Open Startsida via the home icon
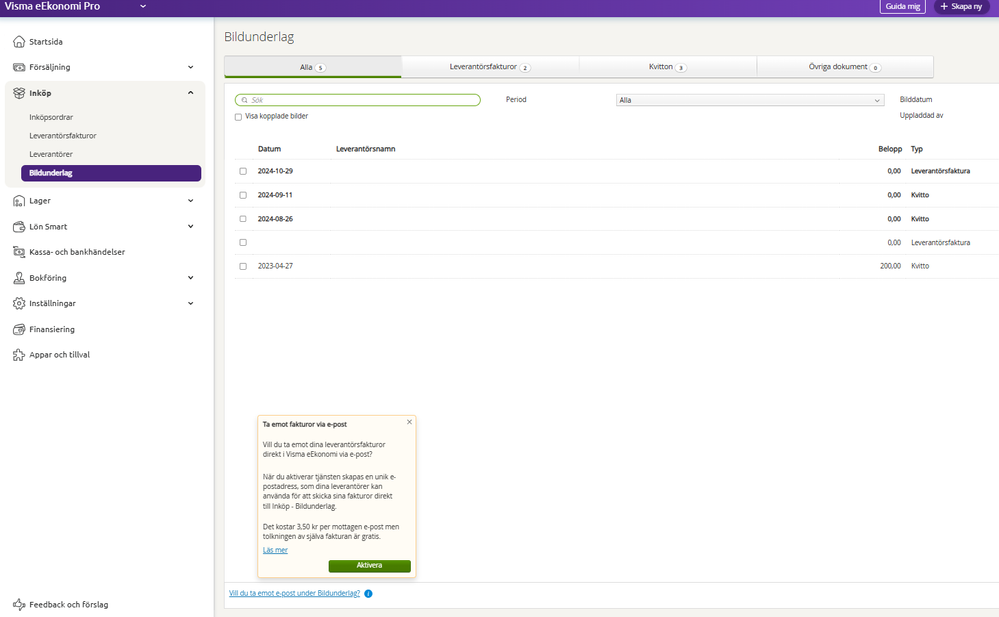The width and height of the screenshot is (999, 617). pos(19,41)
